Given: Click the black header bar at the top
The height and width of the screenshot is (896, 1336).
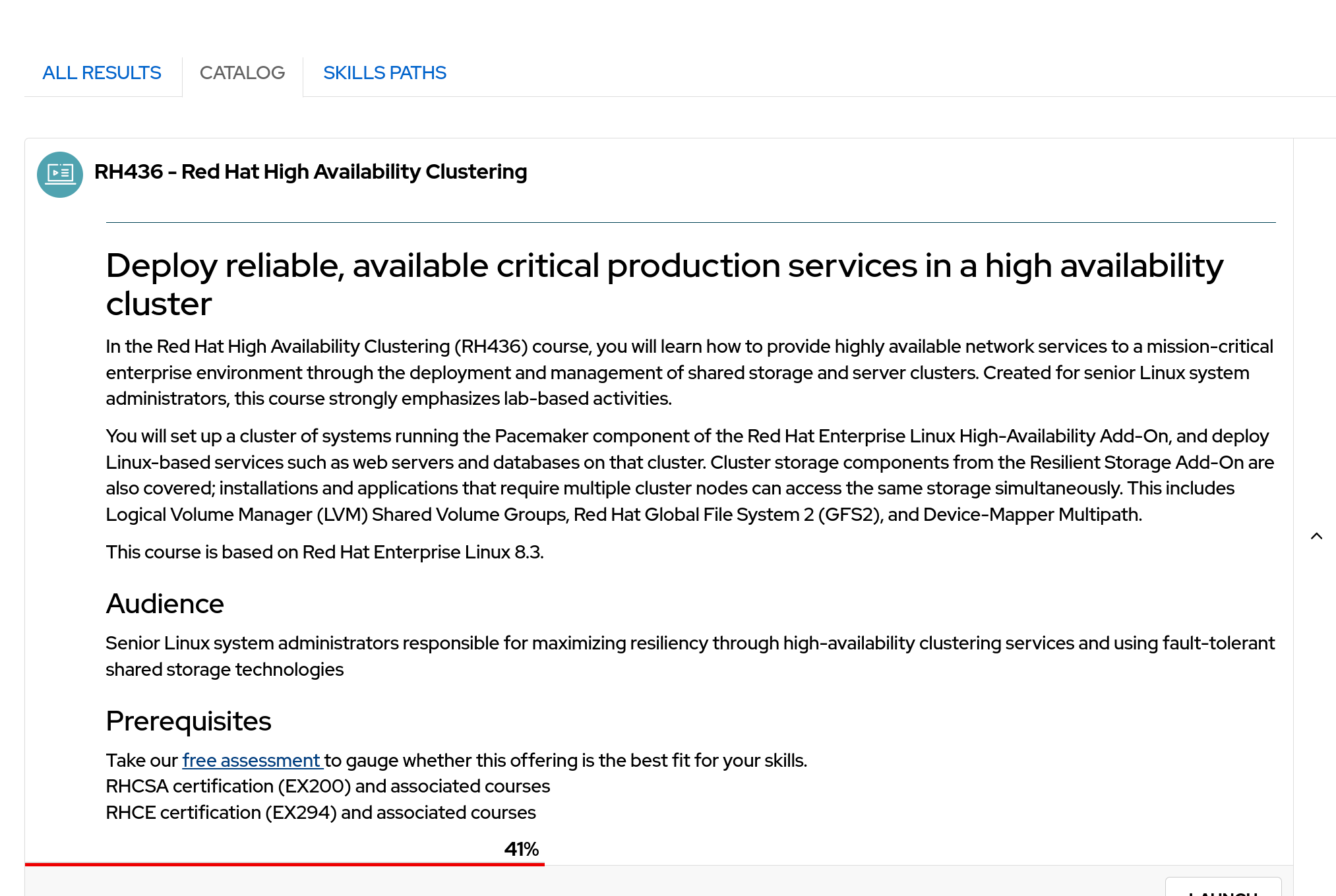Looking at the screenshot, I should pos(667,28).
